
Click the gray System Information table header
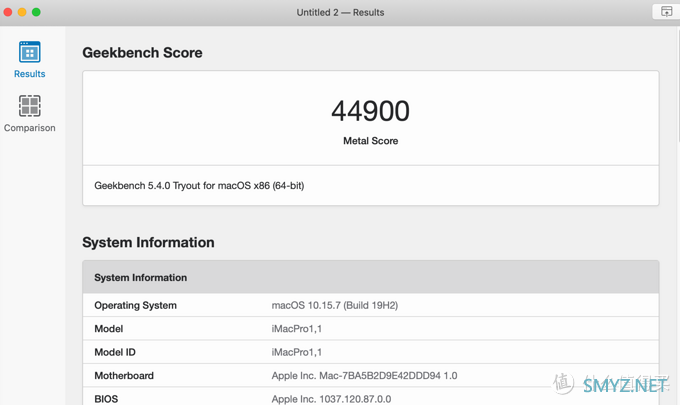pyautogui.click(x=370, y=277)
